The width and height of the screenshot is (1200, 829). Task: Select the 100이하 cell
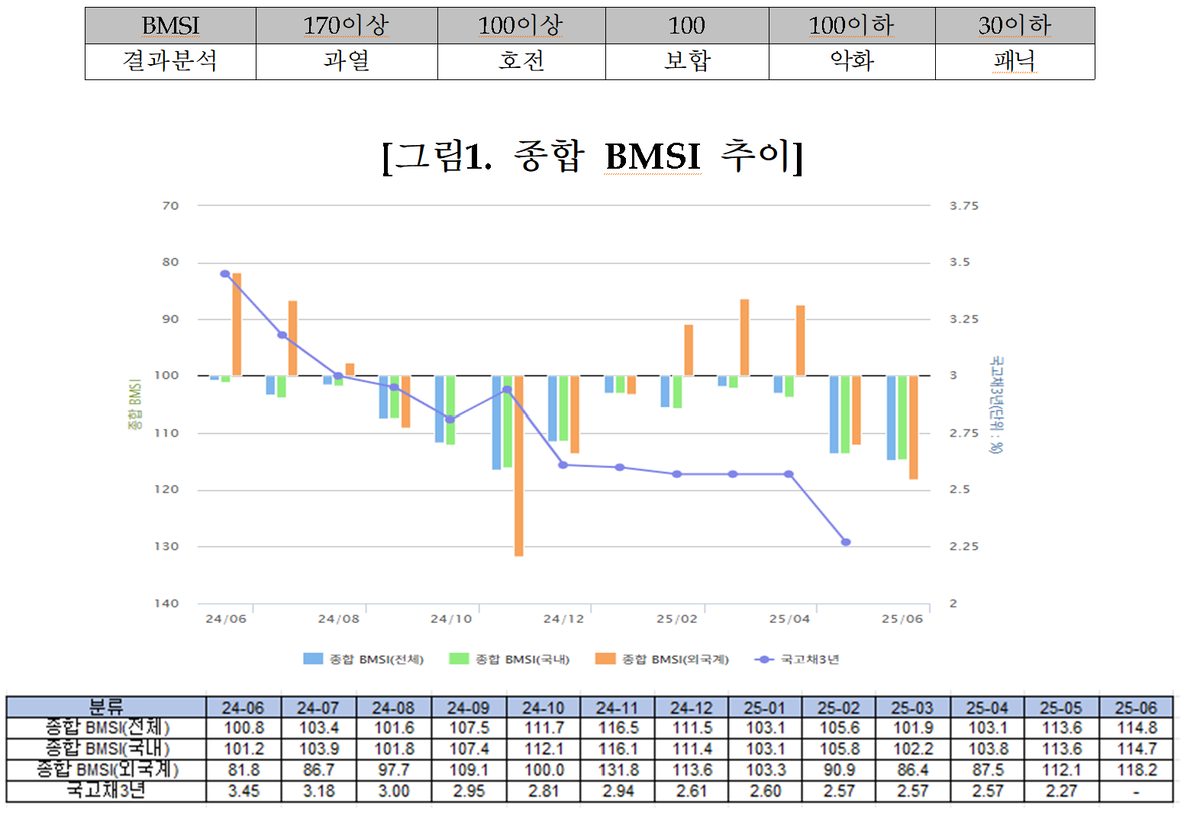(852, 25)
